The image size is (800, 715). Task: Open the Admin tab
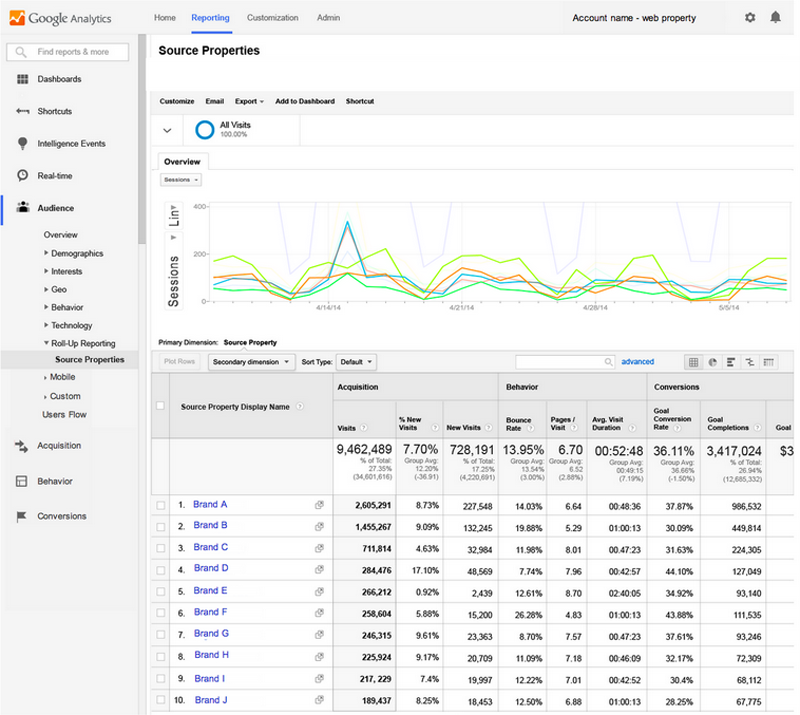click(x=328, y=18)
